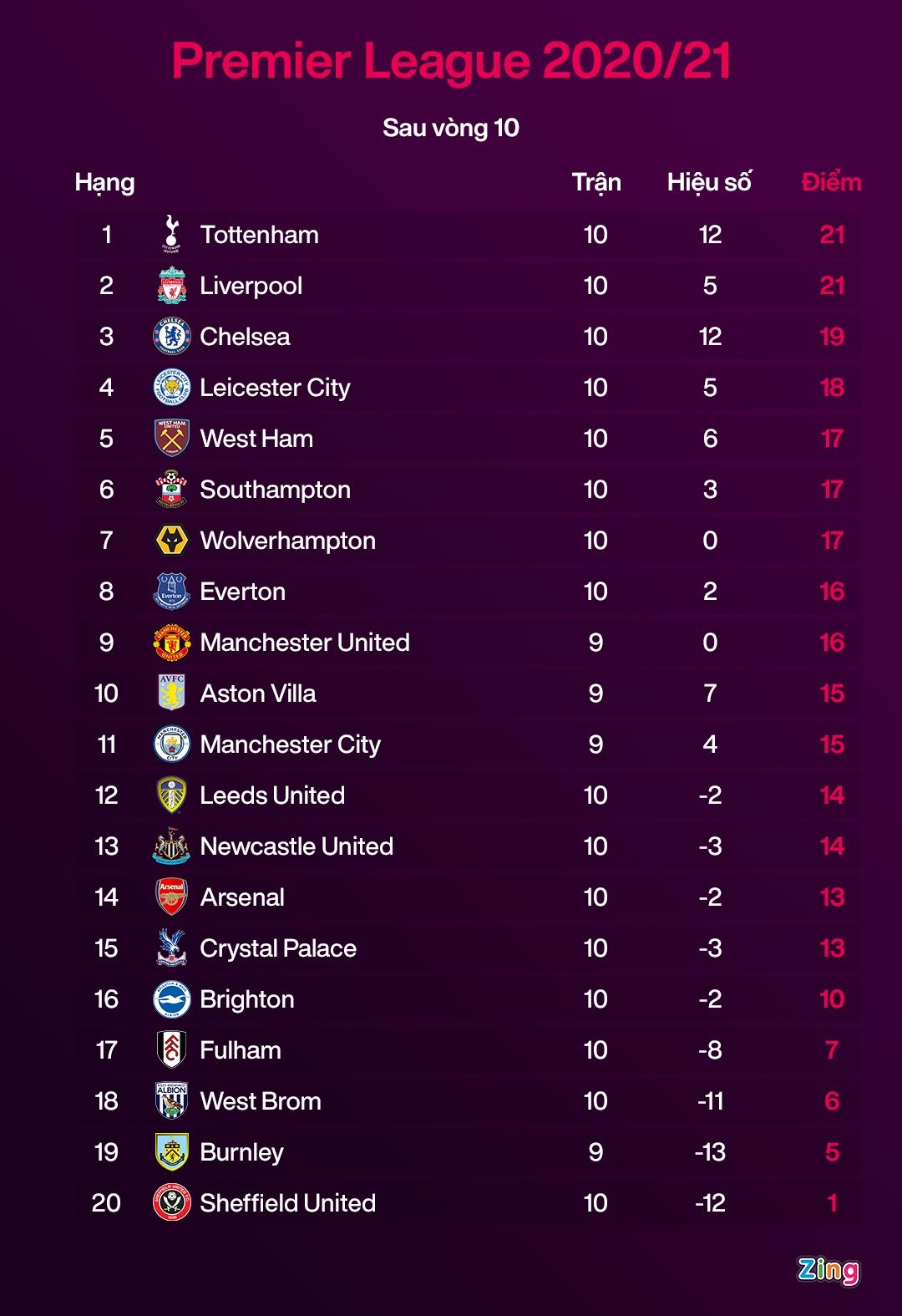Click the Sheffield United crest
The height and width of the screenshot is (1316, 902).
(x=172, y=1203)
